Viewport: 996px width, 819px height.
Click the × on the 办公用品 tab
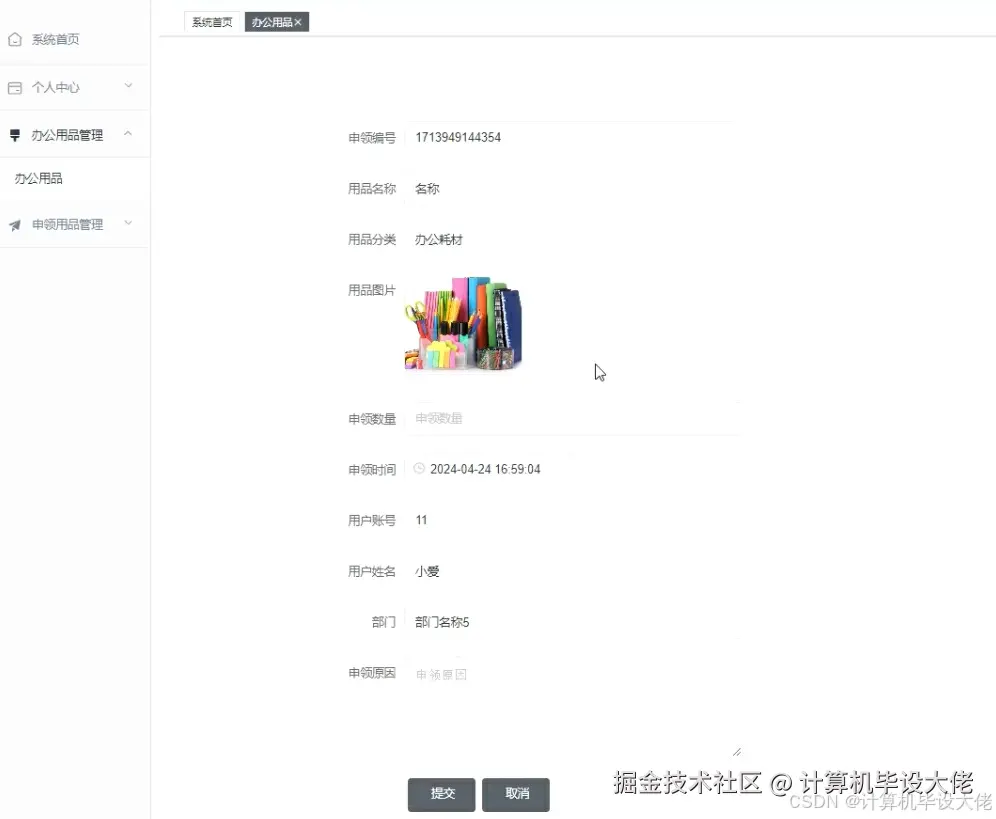(297, 21)
